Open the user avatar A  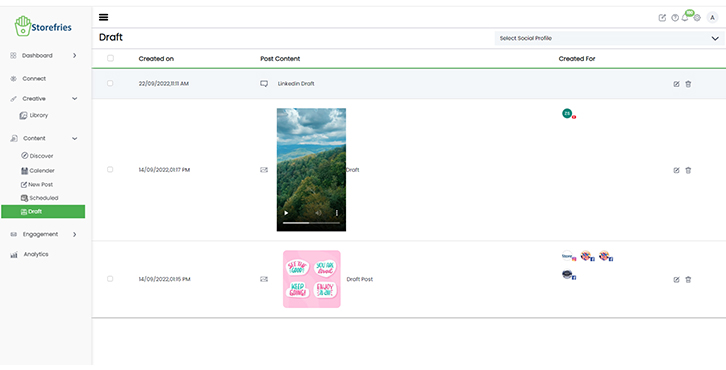click(x=712, y=18)
